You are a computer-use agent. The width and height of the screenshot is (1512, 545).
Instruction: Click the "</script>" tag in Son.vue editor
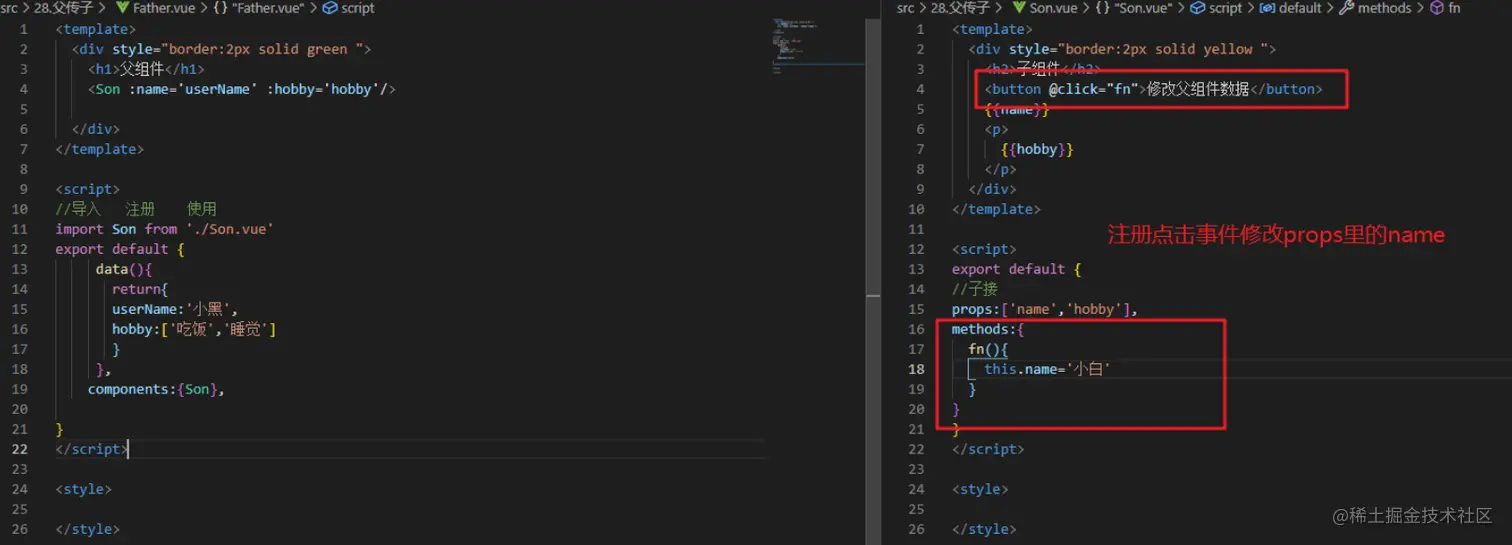[988, 449]
